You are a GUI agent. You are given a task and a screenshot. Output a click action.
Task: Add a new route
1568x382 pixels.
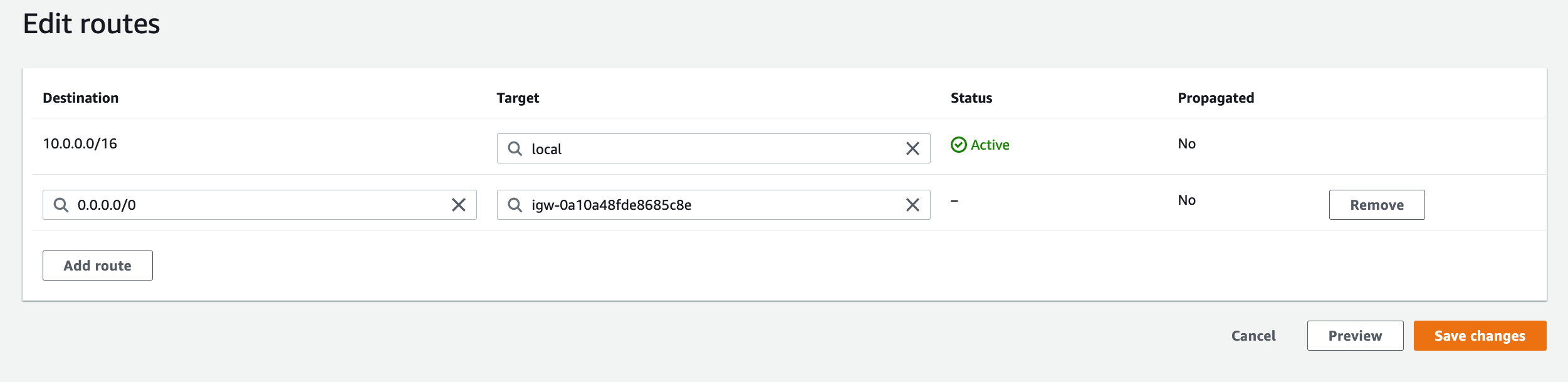pos(98,266)
